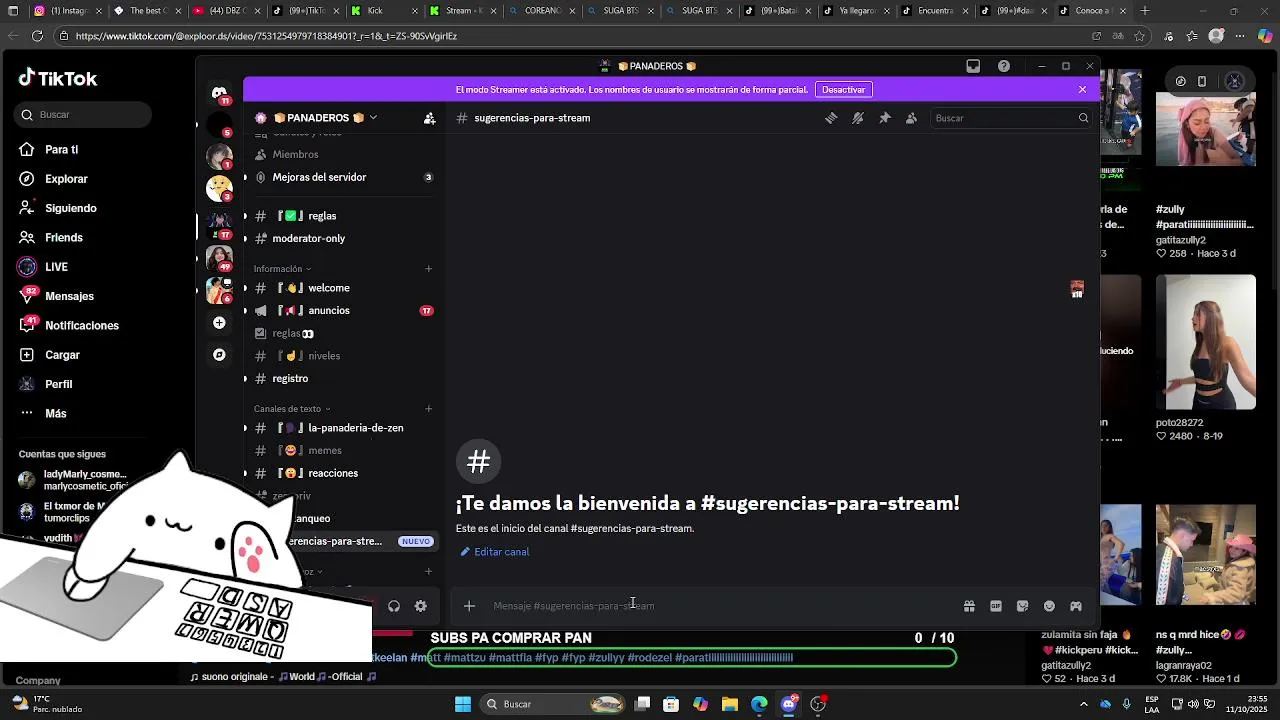Select la-panaderia-de-zen channel
Screen dimensions: 1280x720
[x=344, y=428]
